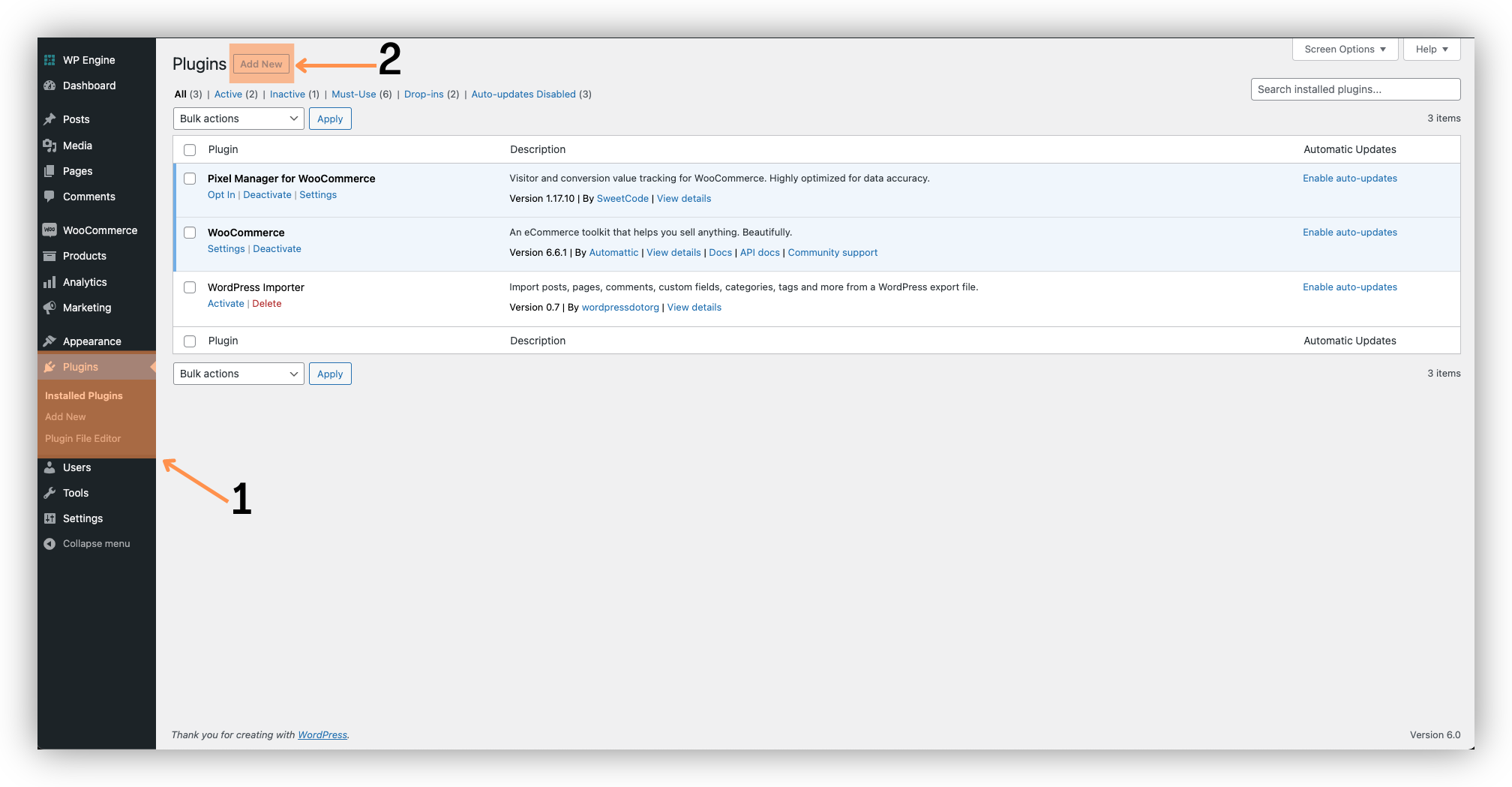
Task: View details for WordPress Importer
Action: (694, 307)
